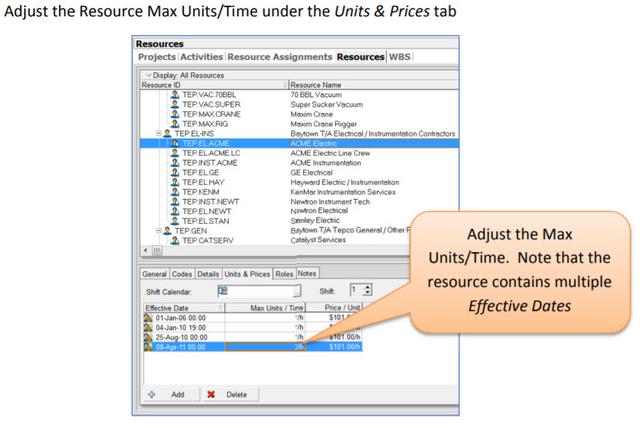Select the 04-Jan-10 19:00 effective date

coord(180,328)
